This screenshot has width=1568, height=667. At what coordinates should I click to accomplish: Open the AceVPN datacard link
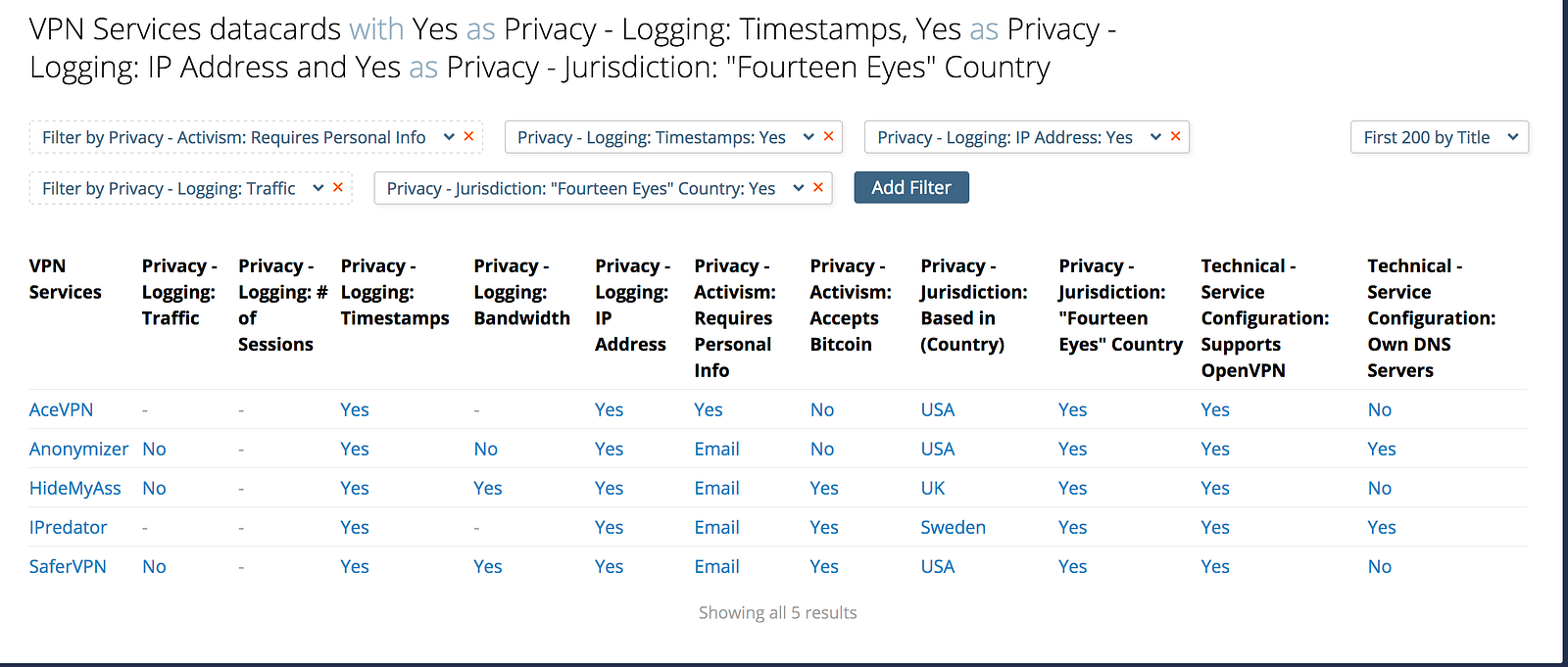(61, 409)
